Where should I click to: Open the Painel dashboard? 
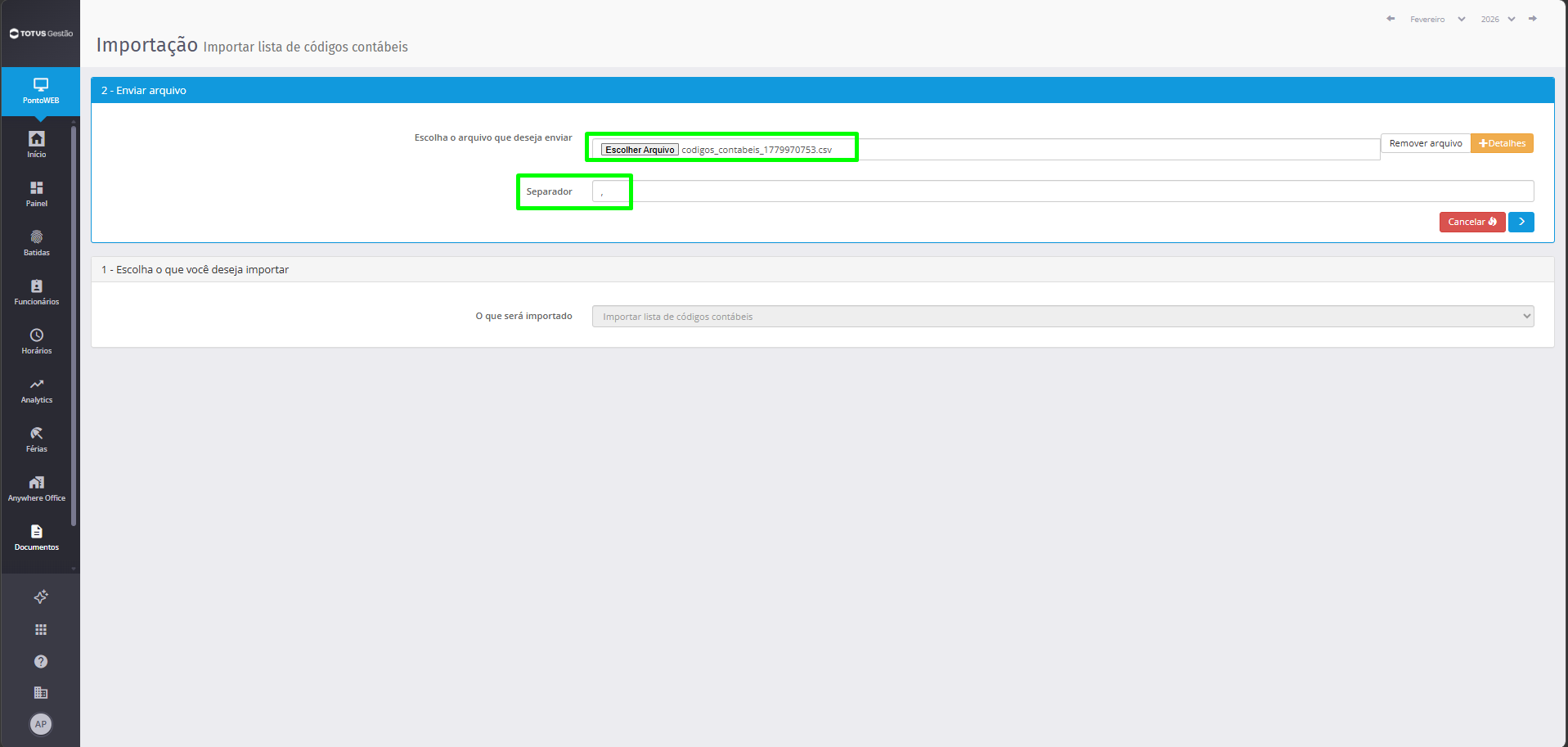coord(37,194)
